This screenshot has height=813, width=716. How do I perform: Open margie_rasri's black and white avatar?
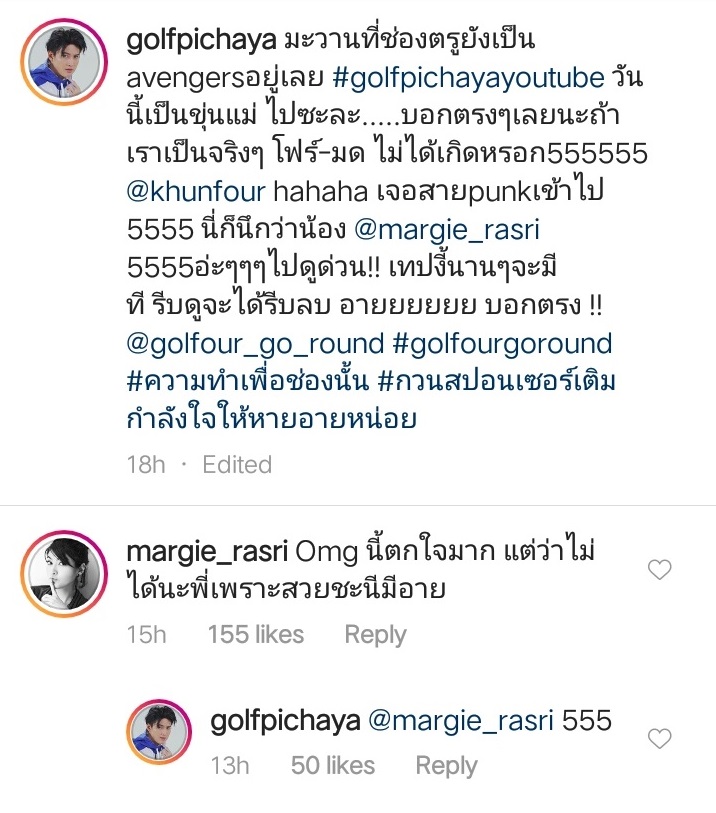[64, 573]
